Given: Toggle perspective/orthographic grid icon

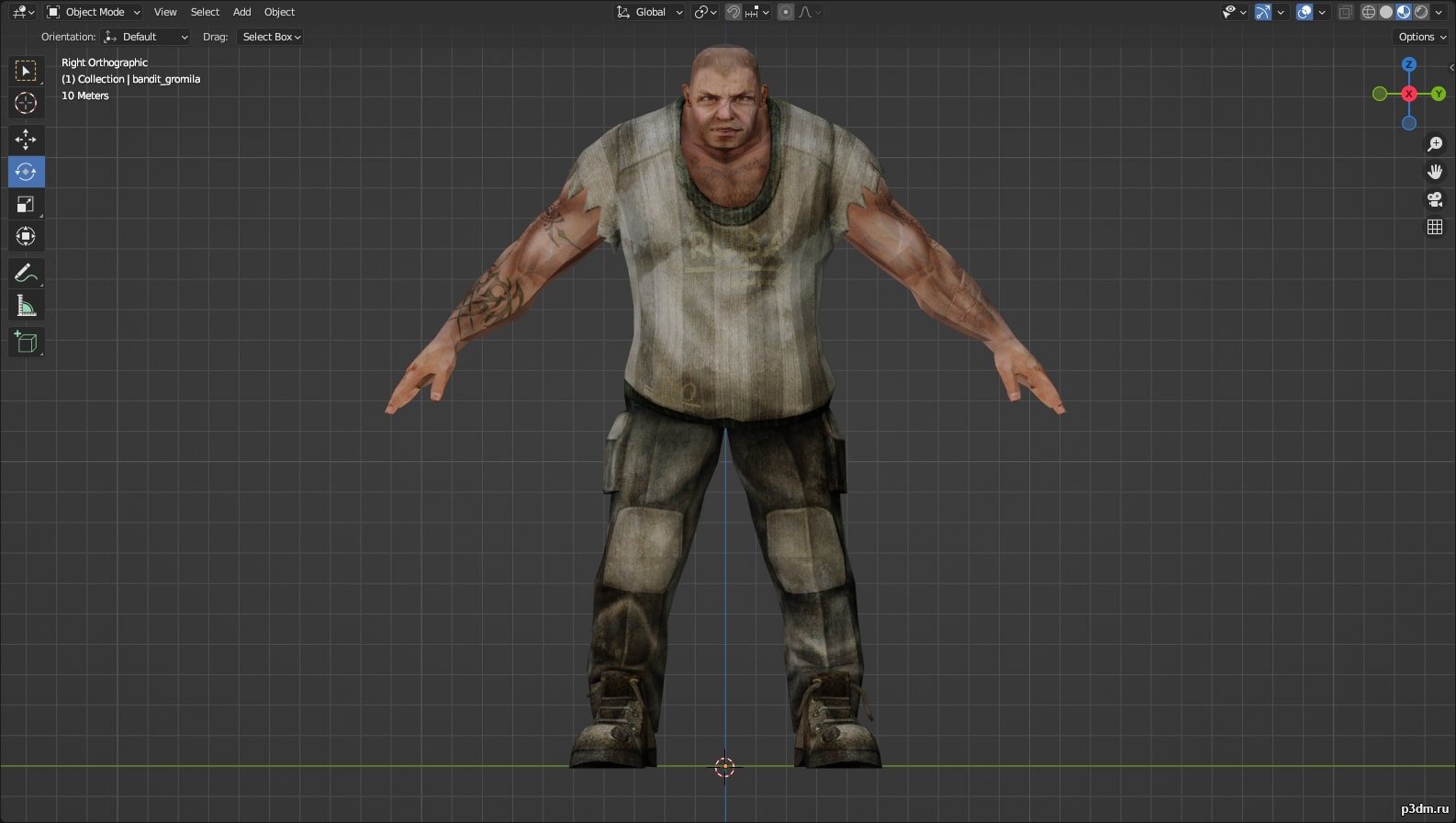Looking at the screenshot, I should pos(1435,227).
